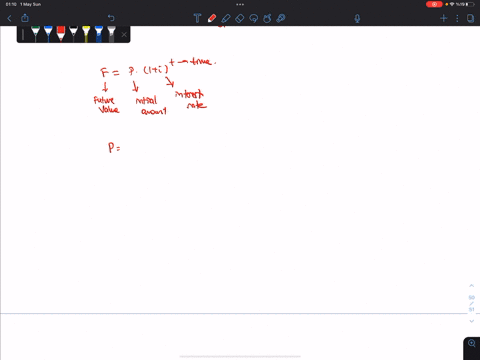Grab the pen palette drag handle

coord(23,34)
